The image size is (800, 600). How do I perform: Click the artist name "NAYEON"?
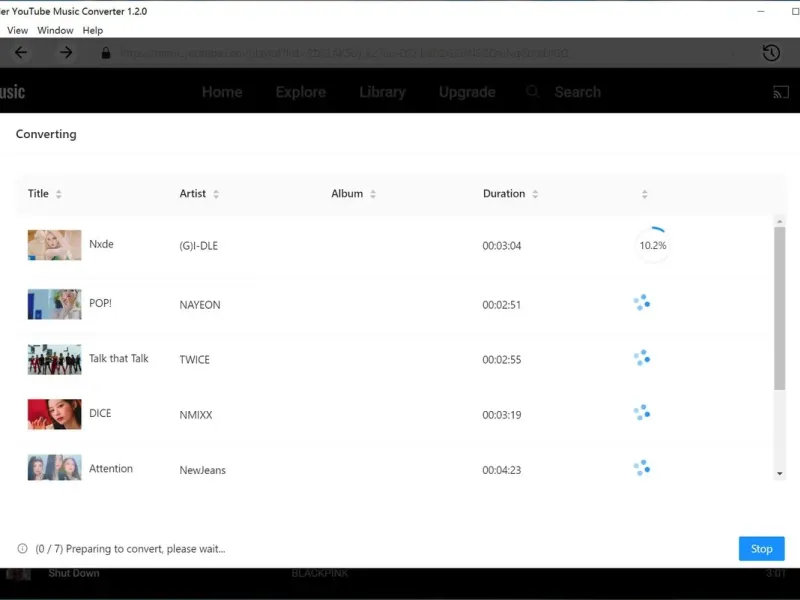(199, 305)
